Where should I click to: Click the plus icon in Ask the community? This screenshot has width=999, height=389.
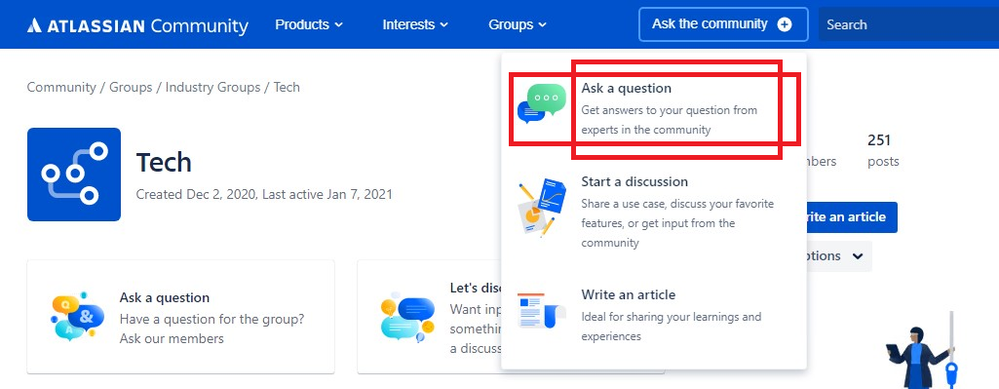pyautogui.click(x=785, y=25)
